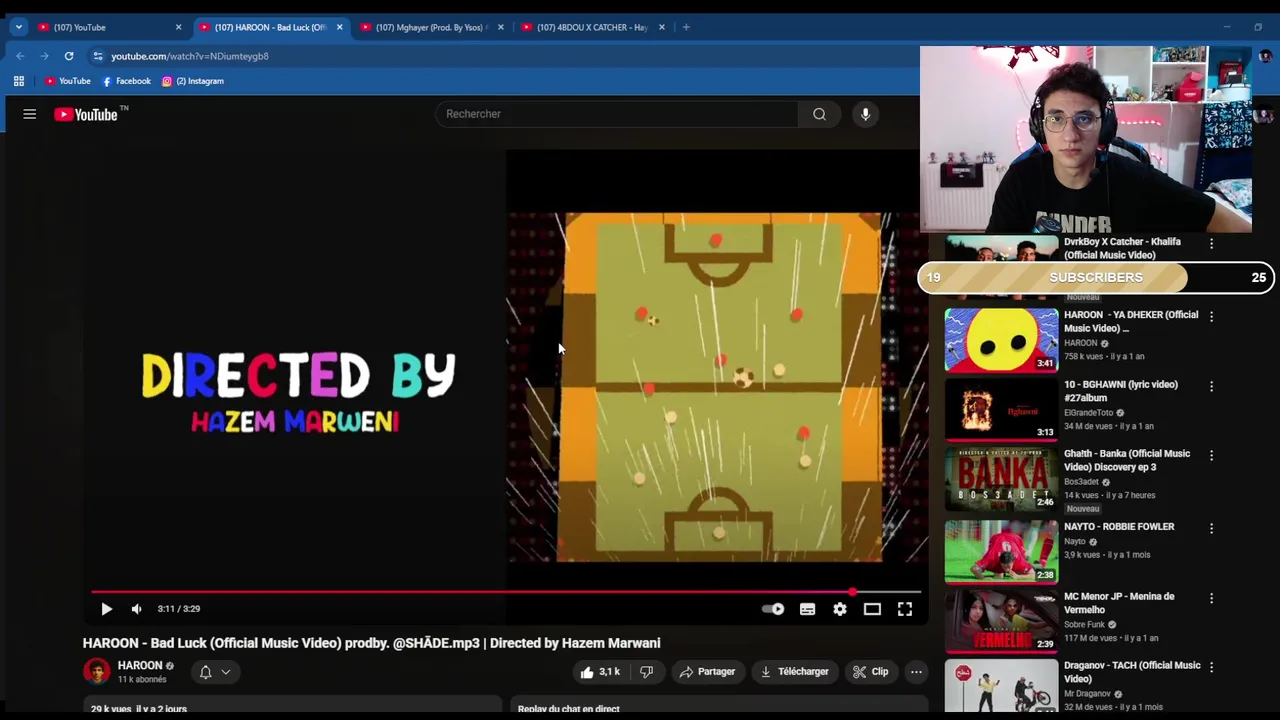Open Ghaith - Banka video thumbnail
This screenshot has height=720, width=1280.
[1001, 478]
